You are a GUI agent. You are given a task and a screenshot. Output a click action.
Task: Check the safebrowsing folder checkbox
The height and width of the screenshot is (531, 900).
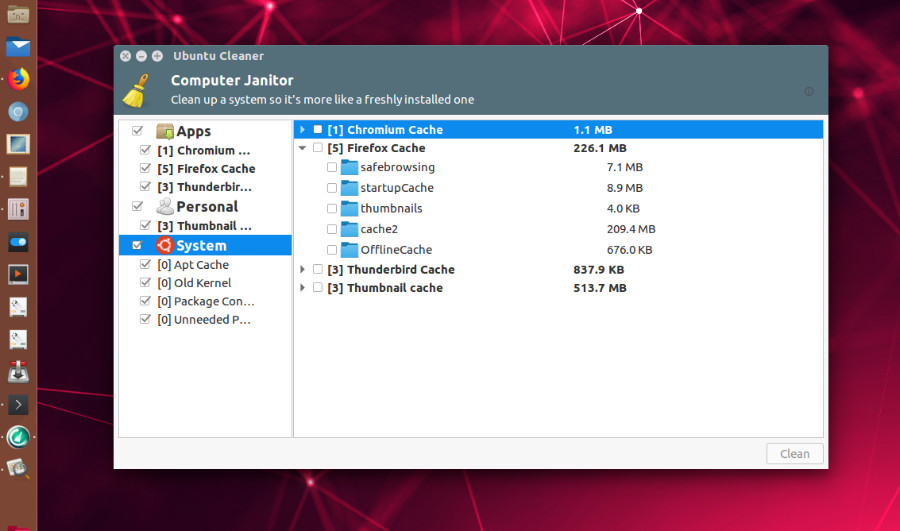point(332,167)
